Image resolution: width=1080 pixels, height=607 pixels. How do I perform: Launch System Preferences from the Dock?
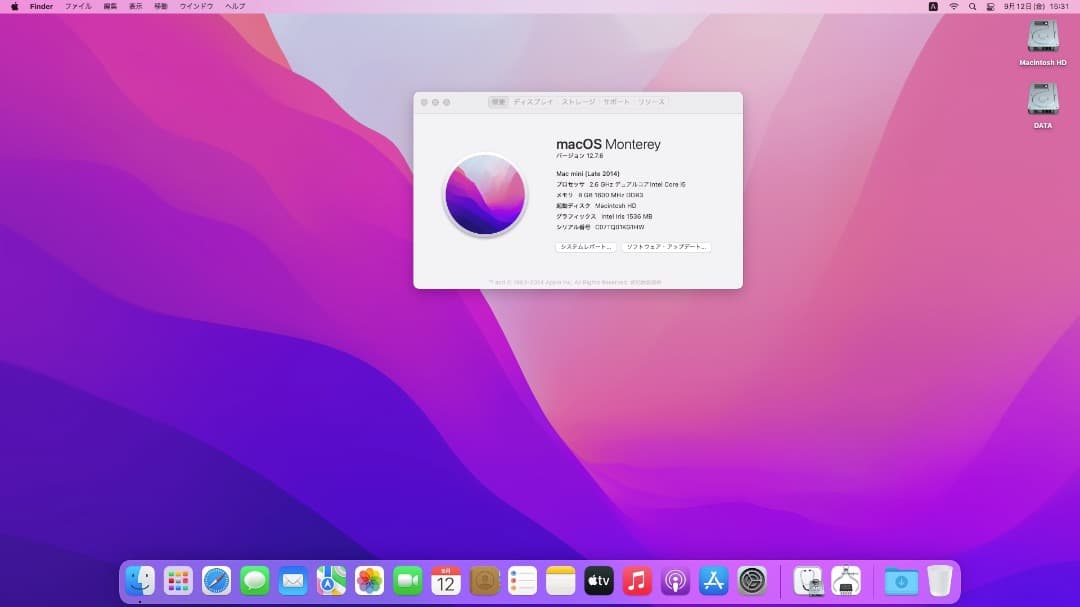click(x=751, y=580)
